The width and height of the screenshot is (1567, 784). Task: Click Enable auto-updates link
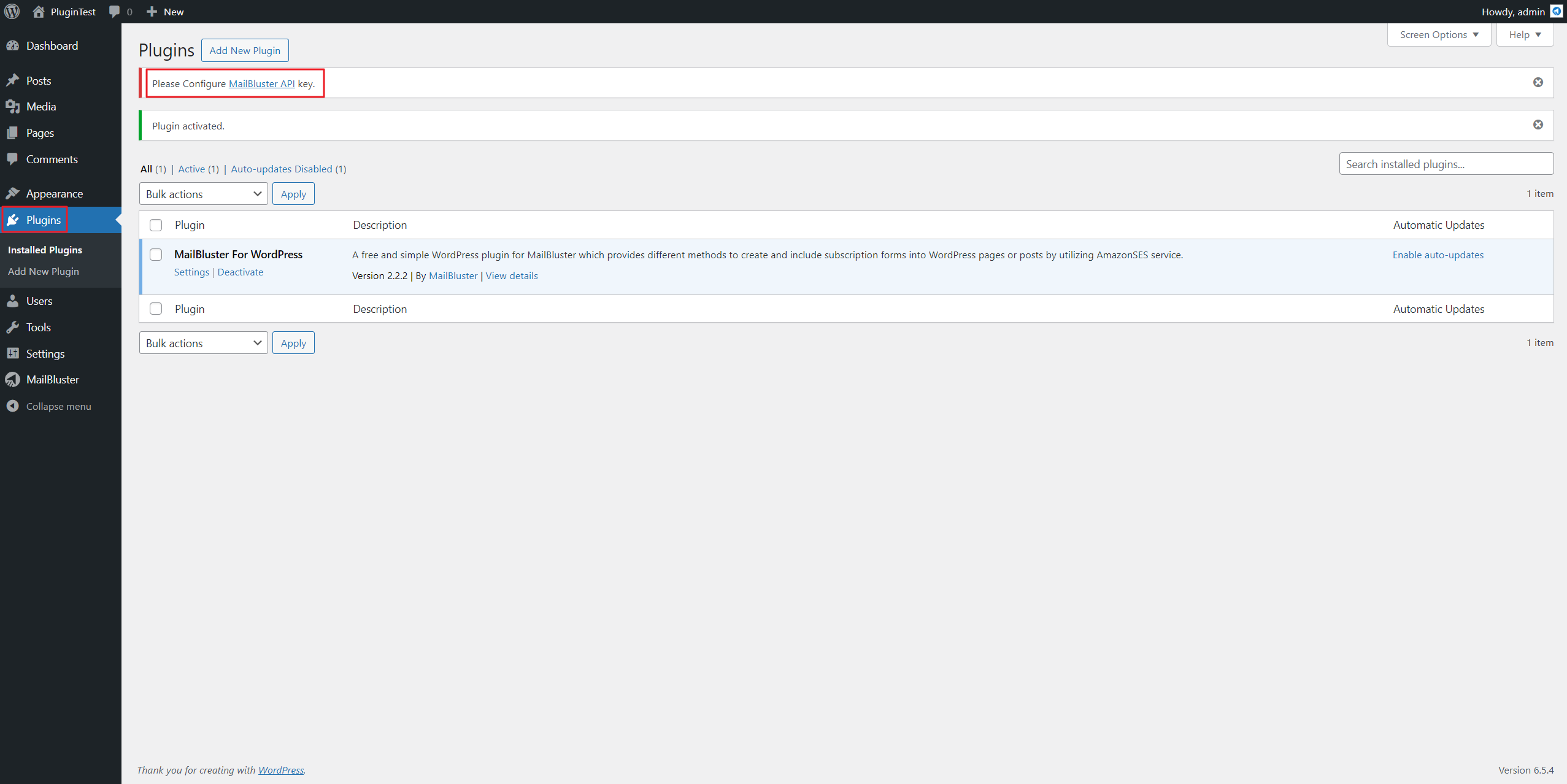(x=1438, y=255)
